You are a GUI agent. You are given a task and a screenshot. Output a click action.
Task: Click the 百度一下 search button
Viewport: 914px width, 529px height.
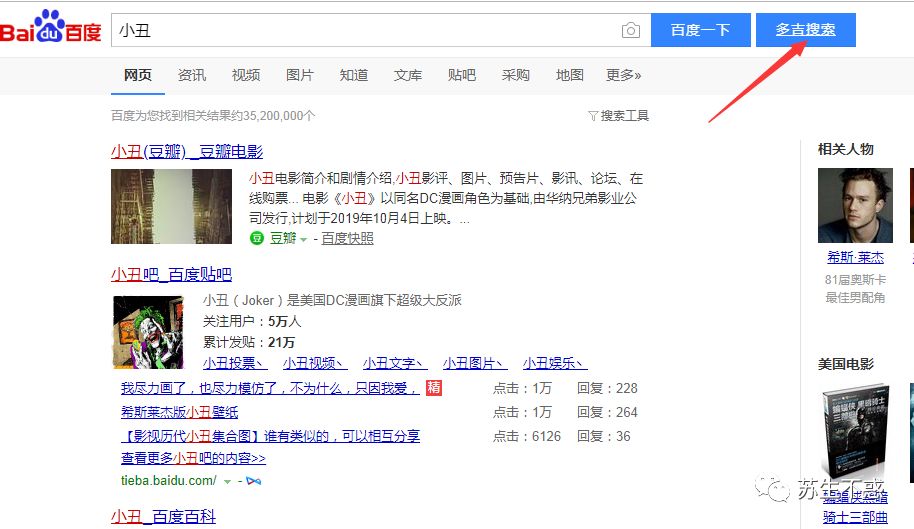[701, 30]
